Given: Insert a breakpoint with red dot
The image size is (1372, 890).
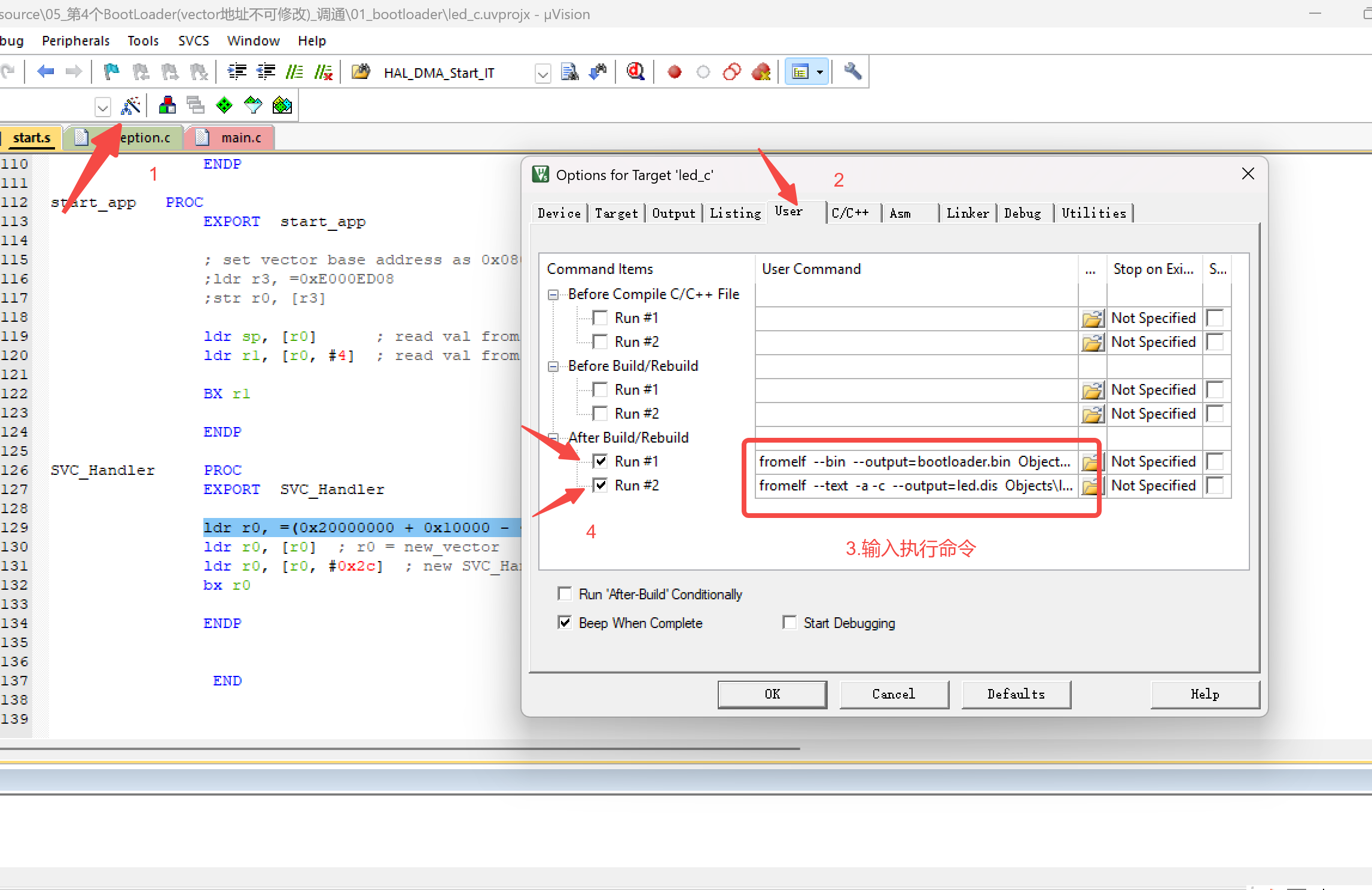Looking at the screenshot, I should click(674, 72).
